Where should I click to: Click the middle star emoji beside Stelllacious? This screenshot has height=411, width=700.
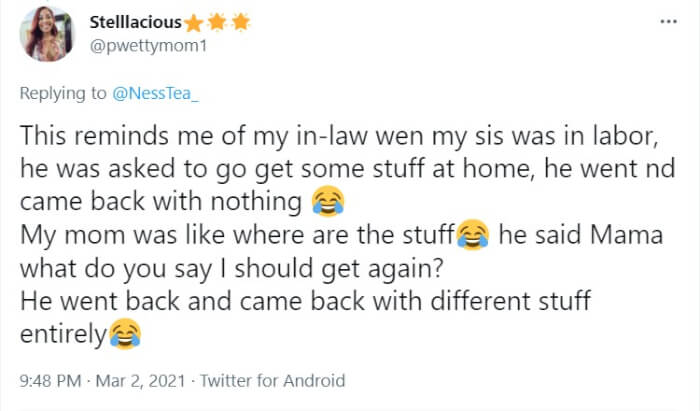pyautogui.click(x=217, y=23)
